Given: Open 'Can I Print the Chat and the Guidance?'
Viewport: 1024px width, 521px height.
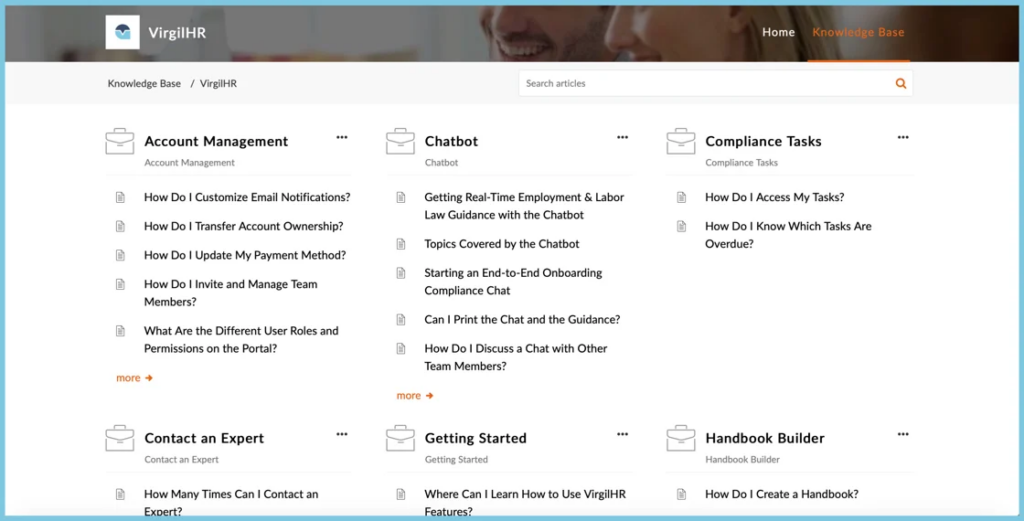Looking at the screenshot, I should pyautogui.click(x=522, y=320).
